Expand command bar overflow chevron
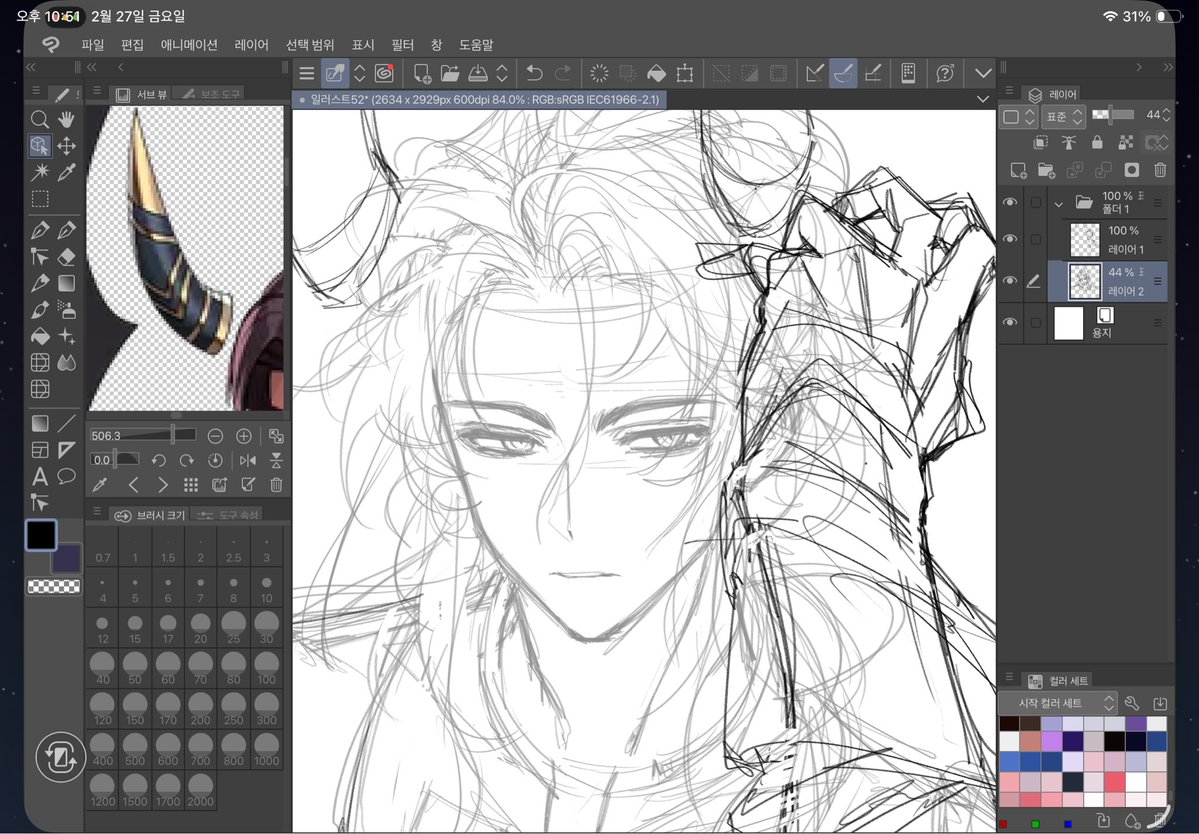The width and height of the screenshot is (1199, 834). [x=983, y=73]
